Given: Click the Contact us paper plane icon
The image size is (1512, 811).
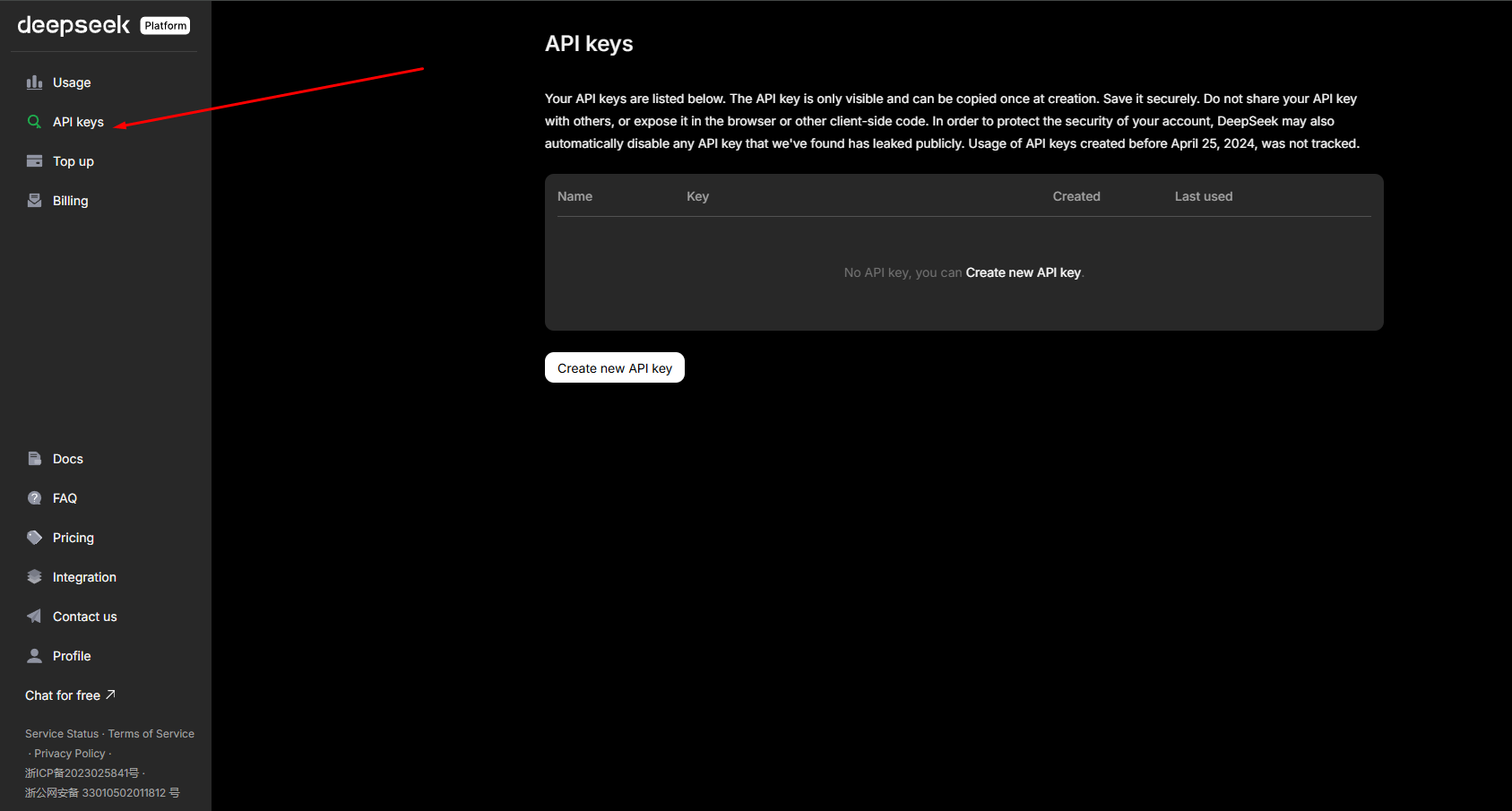Looking at the screenshot, I should pyautogui.click(x=34, y=617).
